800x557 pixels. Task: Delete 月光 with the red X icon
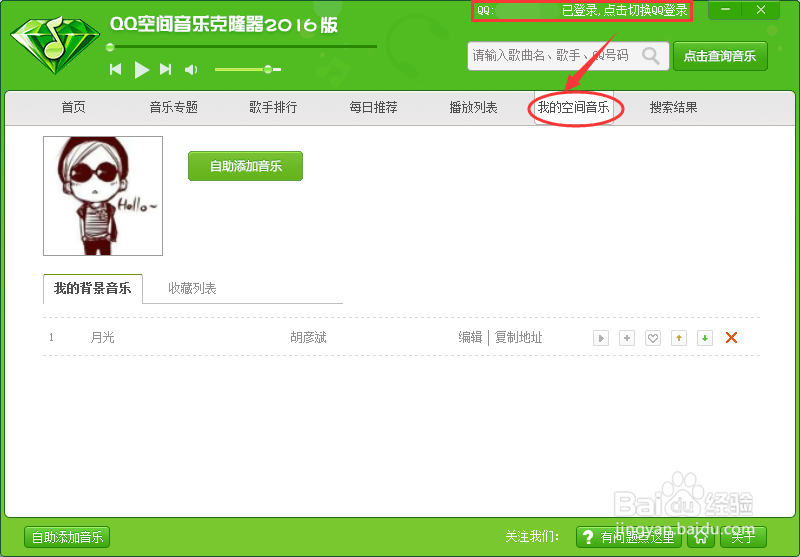[x=731, y=338]
